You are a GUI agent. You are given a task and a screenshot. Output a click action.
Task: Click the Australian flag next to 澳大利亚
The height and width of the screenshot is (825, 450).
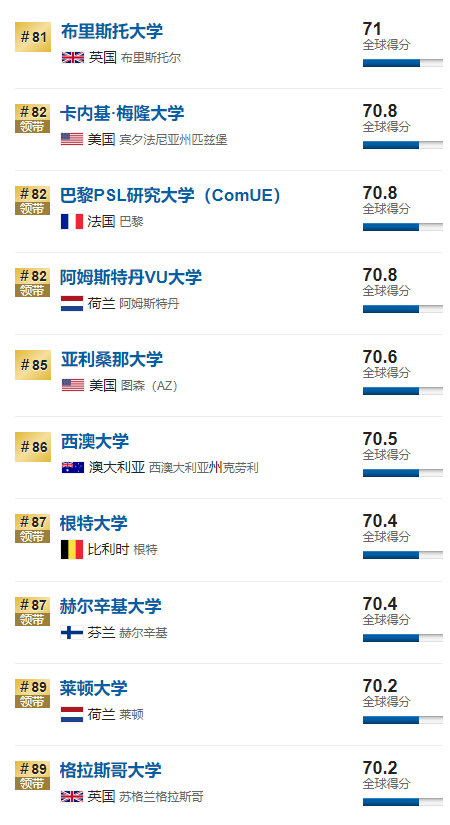click(73, 467)
